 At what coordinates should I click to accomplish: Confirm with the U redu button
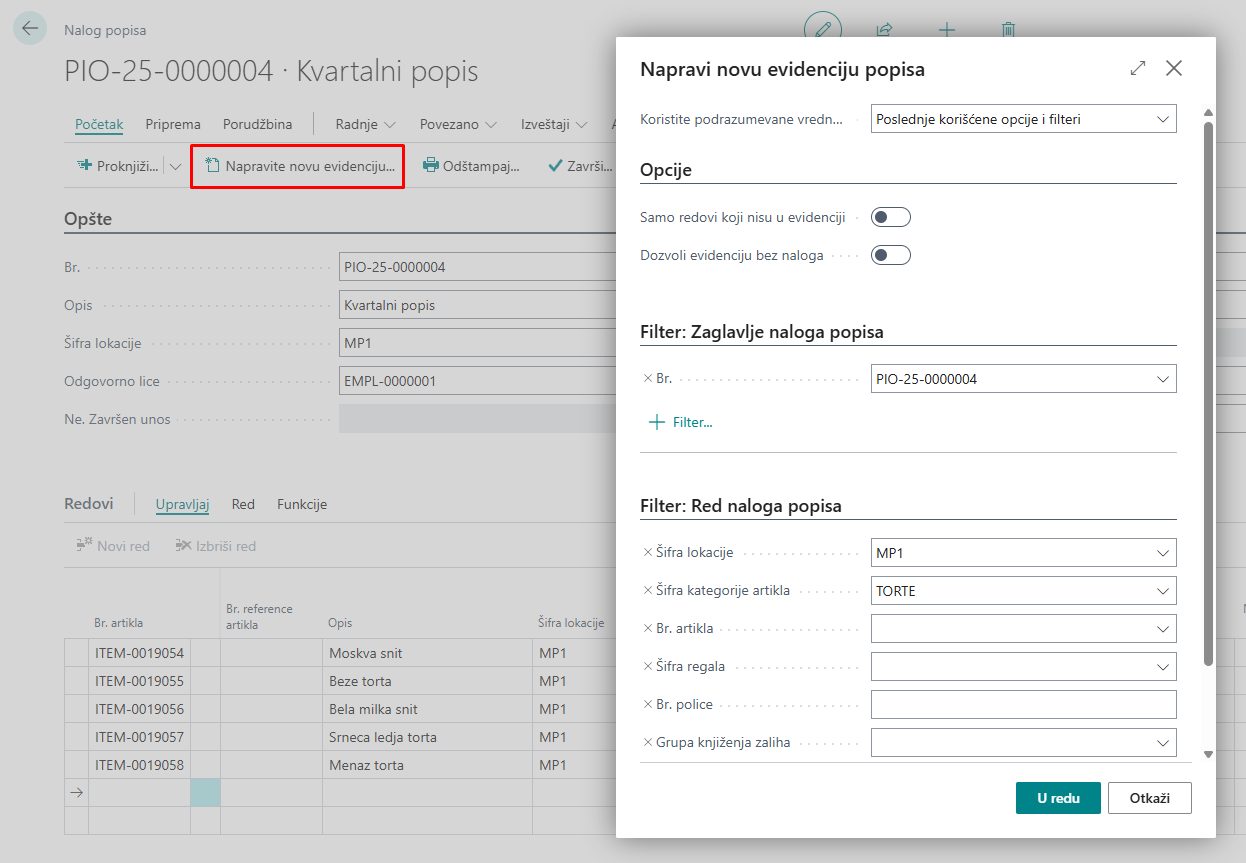[1058, 798]
